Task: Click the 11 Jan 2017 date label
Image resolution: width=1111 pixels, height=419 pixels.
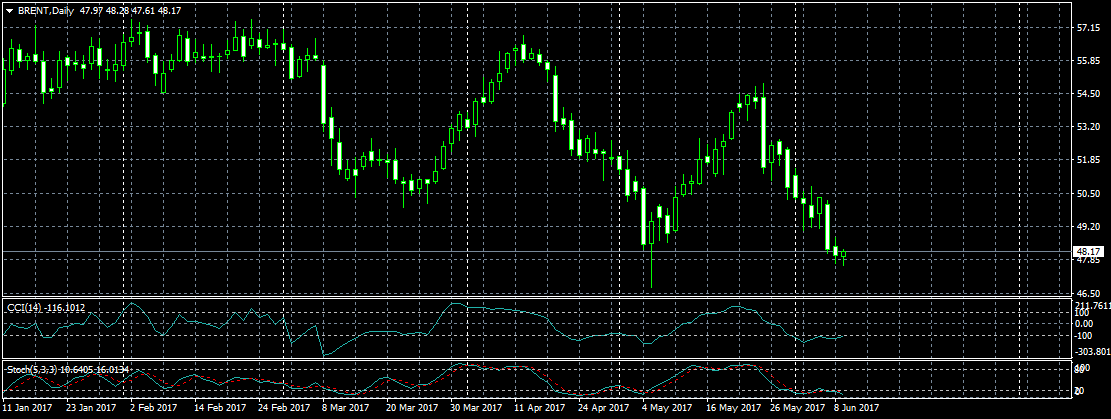Action: point(28,408)
